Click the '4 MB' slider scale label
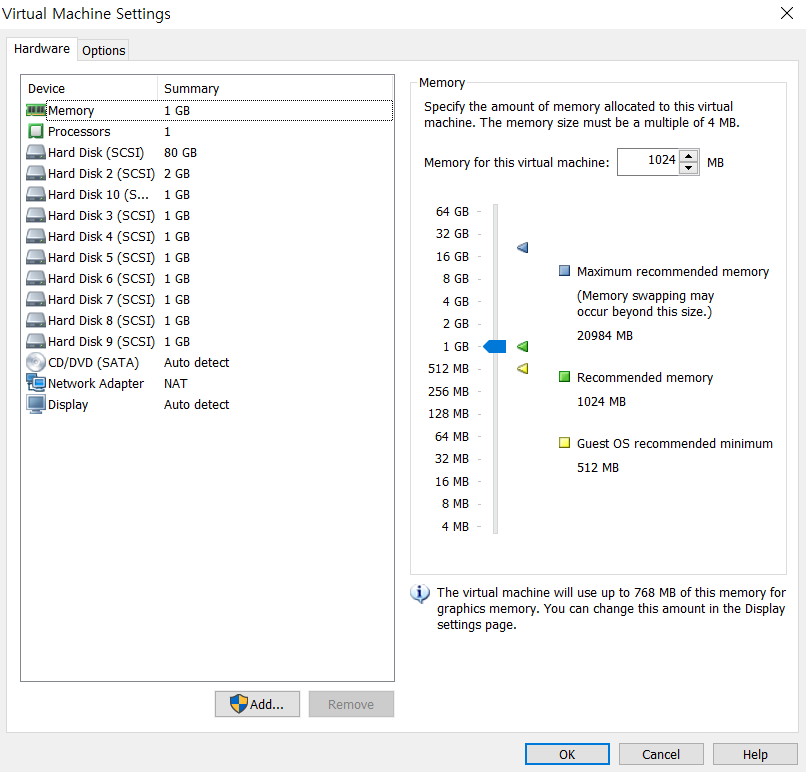 (455, 526)
